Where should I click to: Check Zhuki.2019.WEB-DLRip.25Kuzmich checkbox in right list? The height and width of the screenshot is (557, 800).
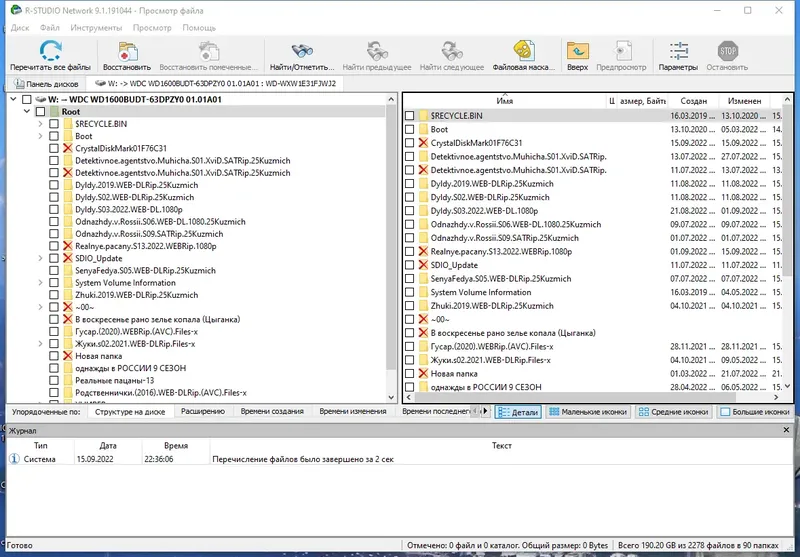tap(409, 306)
